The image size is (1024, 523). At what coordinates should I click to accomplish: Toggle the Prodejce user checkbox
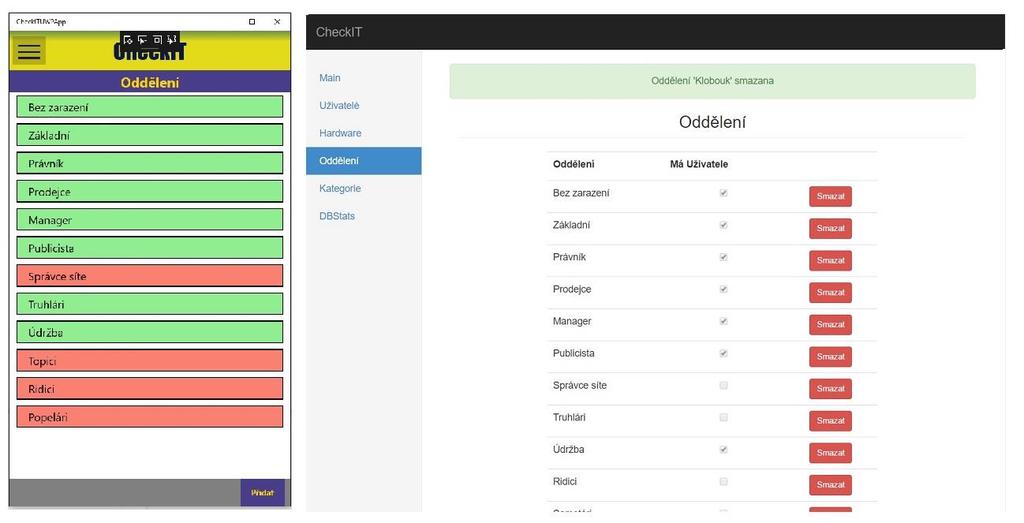[x=724, y=289]
